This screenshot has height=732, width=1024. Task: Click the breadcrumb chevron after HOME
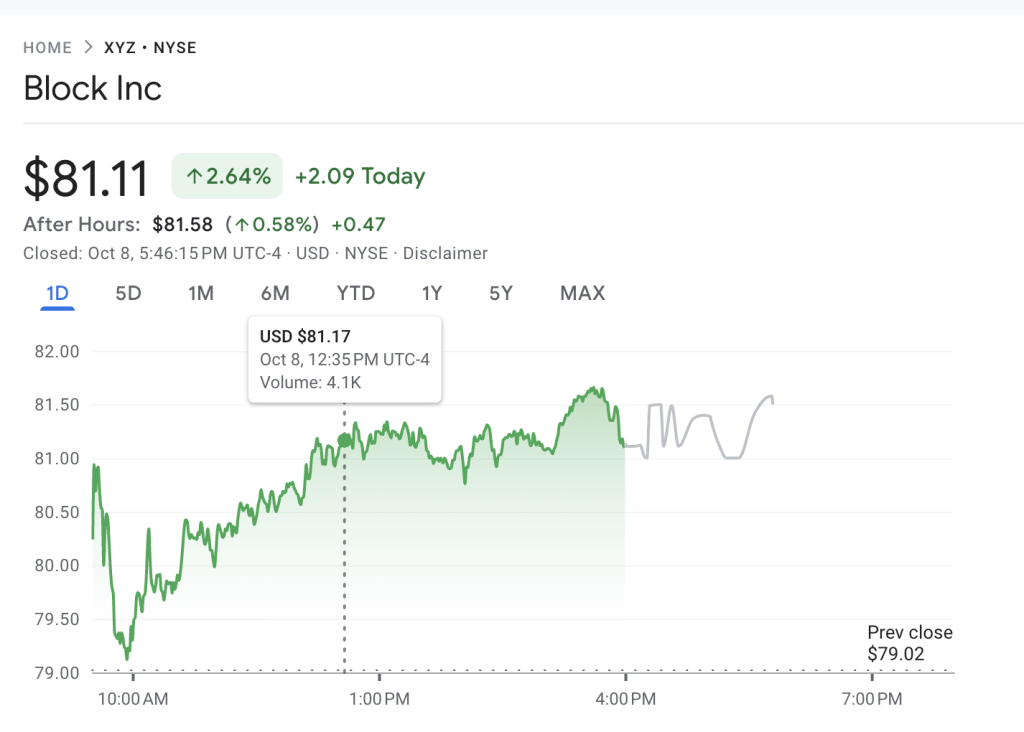pyautogui.click(x=88, y=47)
